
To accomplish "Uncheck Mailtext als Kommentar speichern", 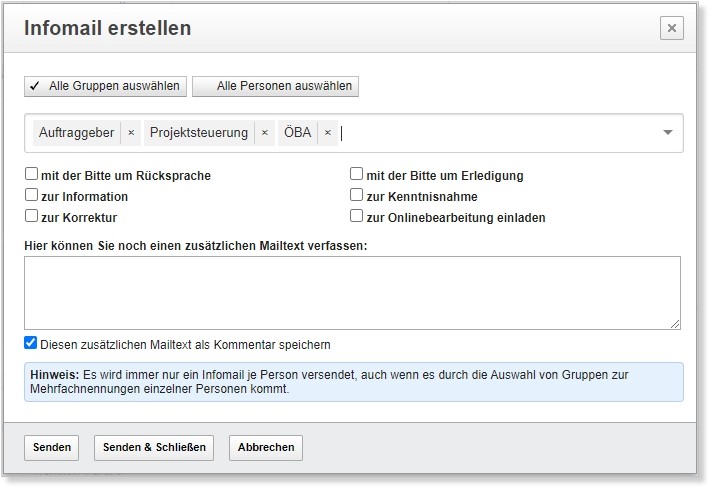I will [31, 344].
